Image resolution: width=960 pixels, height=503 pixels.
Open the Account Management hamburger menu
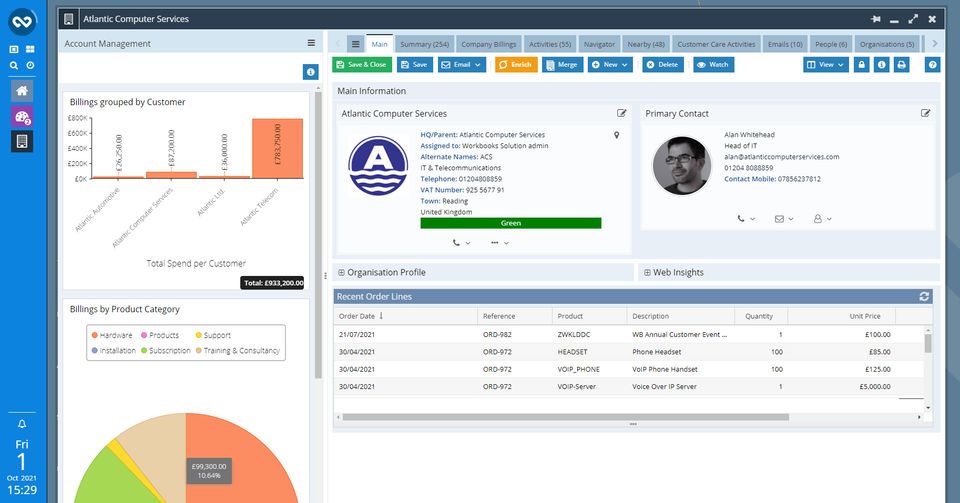(x=311, y=43)
